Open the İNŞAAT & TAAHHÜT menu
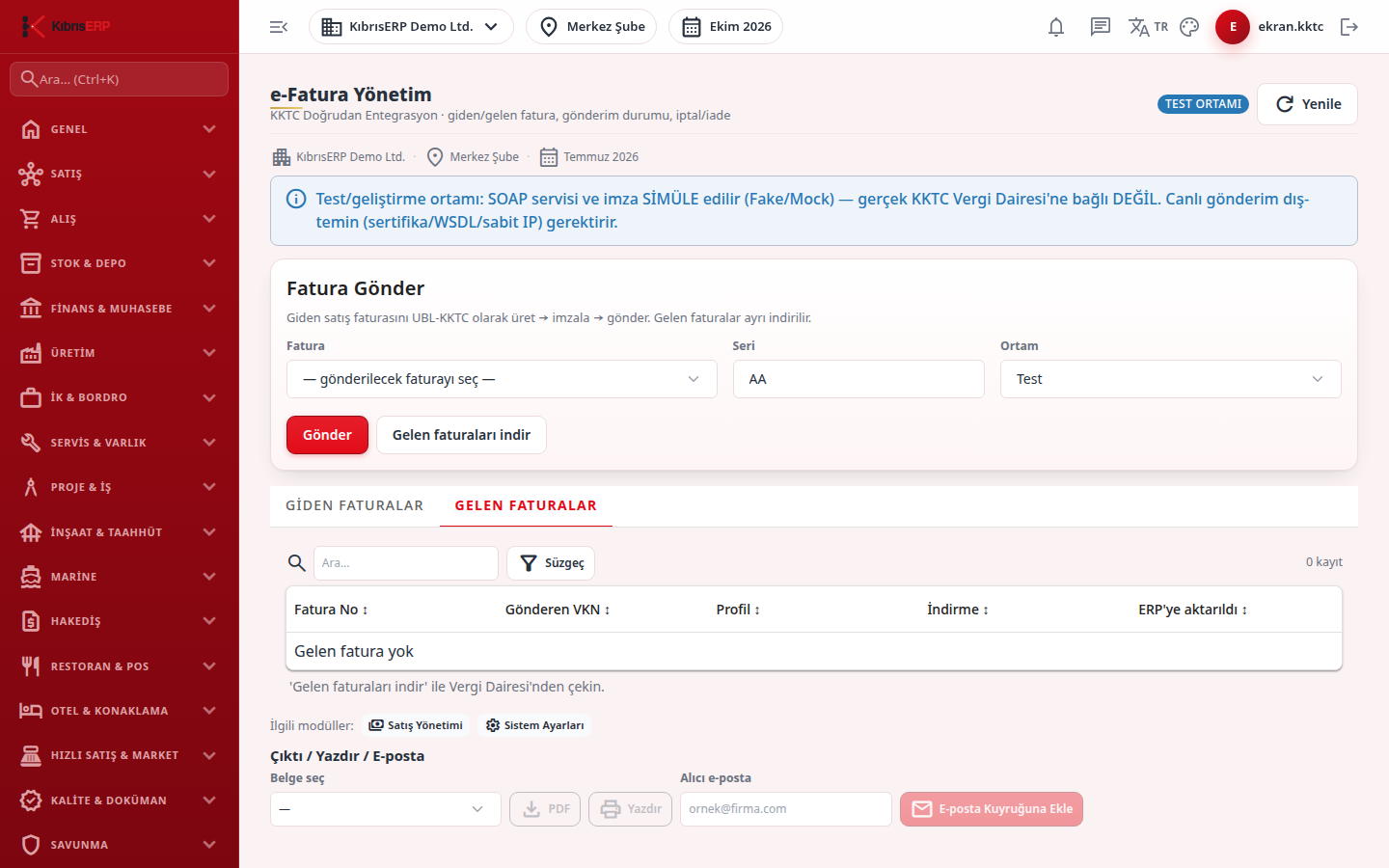The width and height of the screenshot is (1389, 868). pyautogui.click(x=120, y=532)
